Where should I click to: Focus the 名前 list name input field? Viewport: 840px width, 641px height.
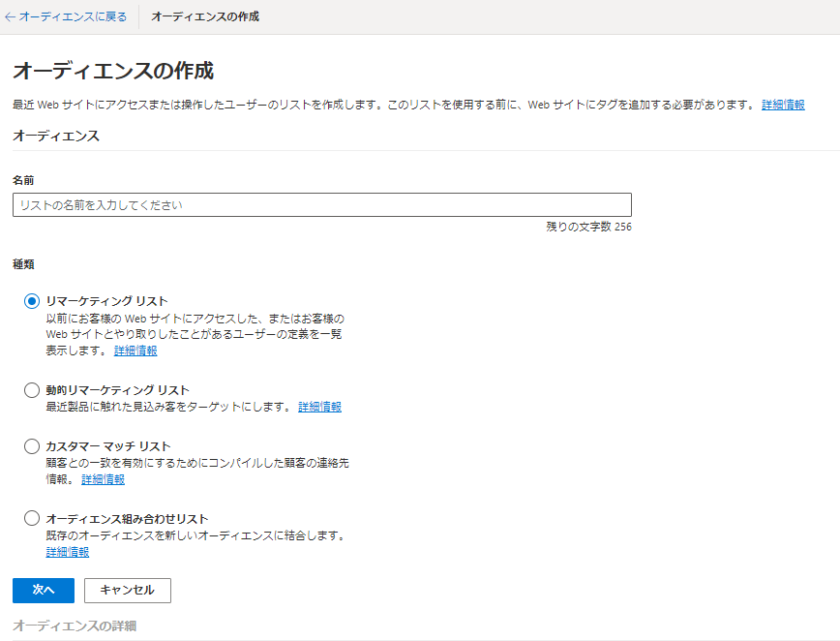[321, 205]
